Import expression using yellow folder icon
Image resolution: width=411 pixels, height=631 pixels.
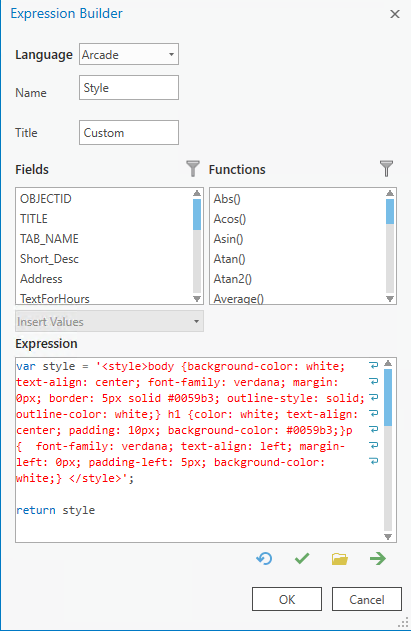(x=340, y=559)
